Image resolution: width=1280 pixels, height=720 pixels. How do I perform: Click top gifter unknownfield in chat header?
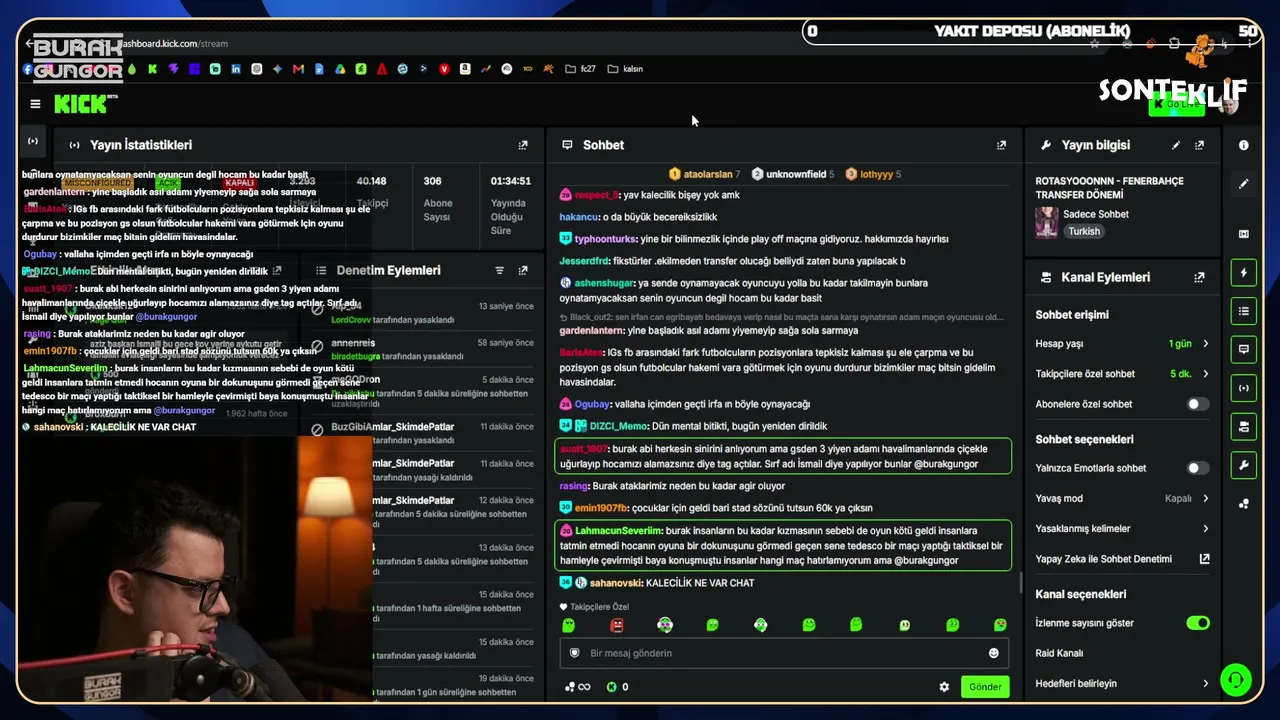tap(795, 174)
